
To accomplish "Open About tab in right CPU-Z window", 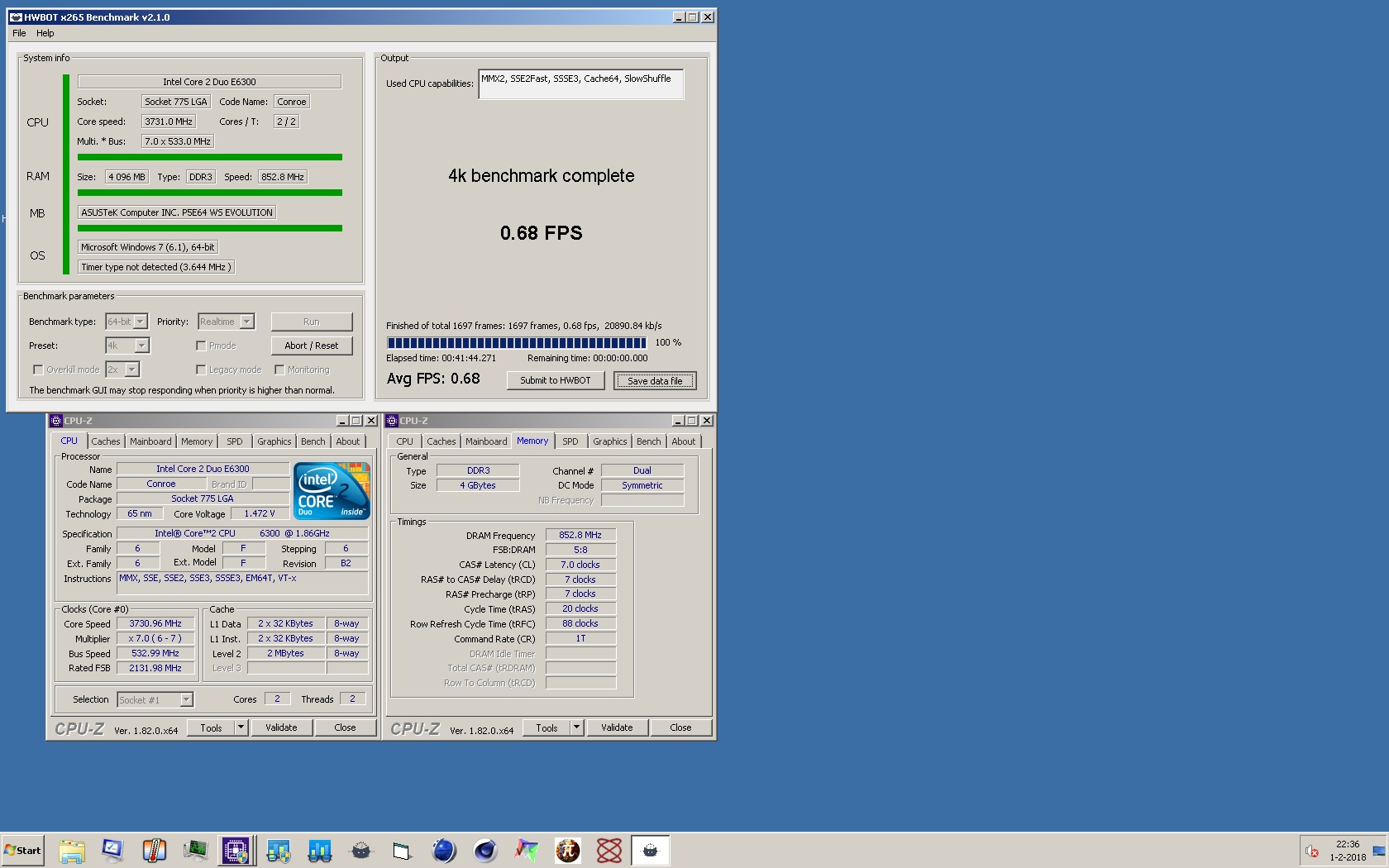I will coord(684,441).
